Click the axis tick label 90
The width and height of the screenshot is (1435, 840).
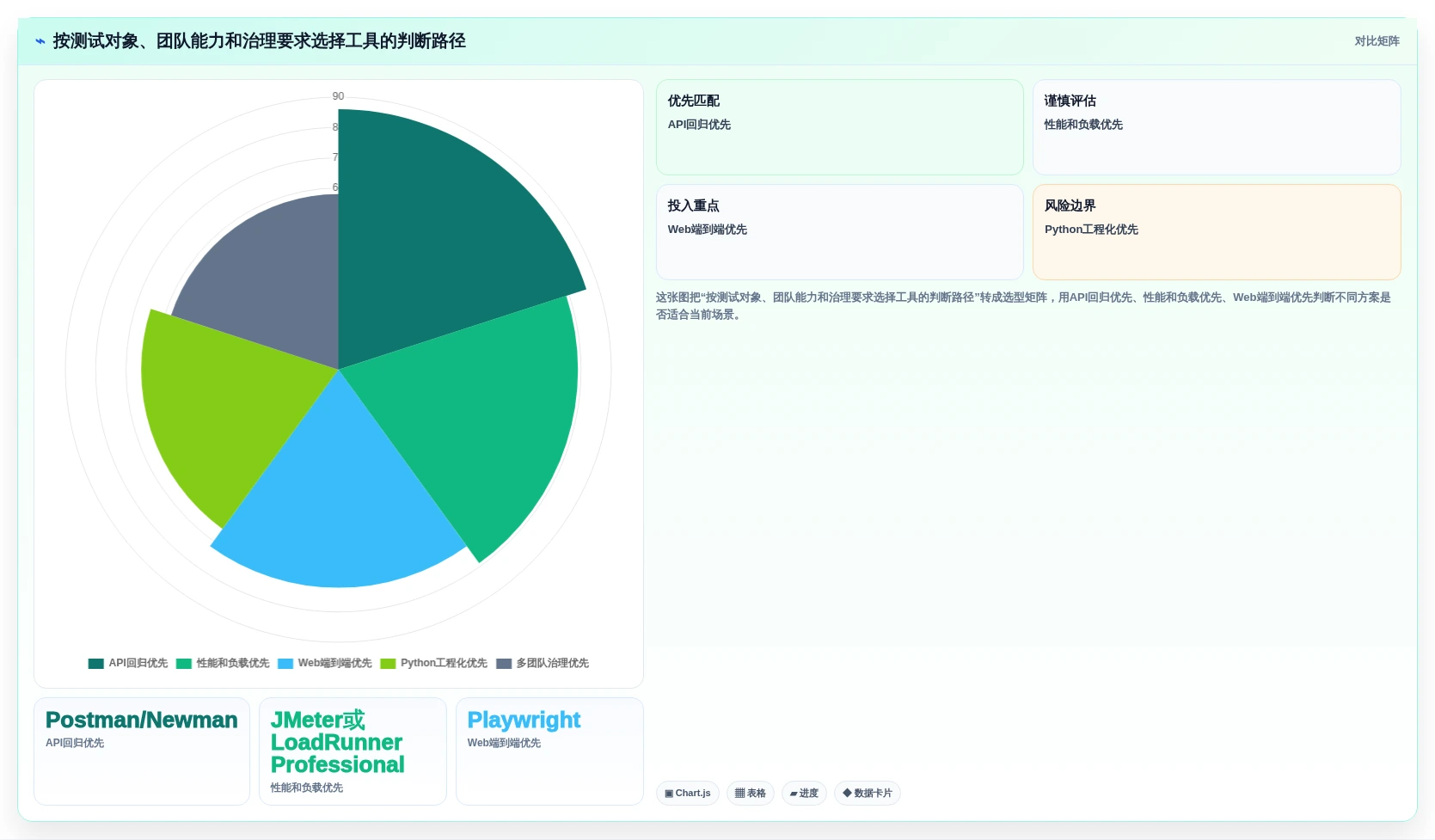click(x=338, y=96)
